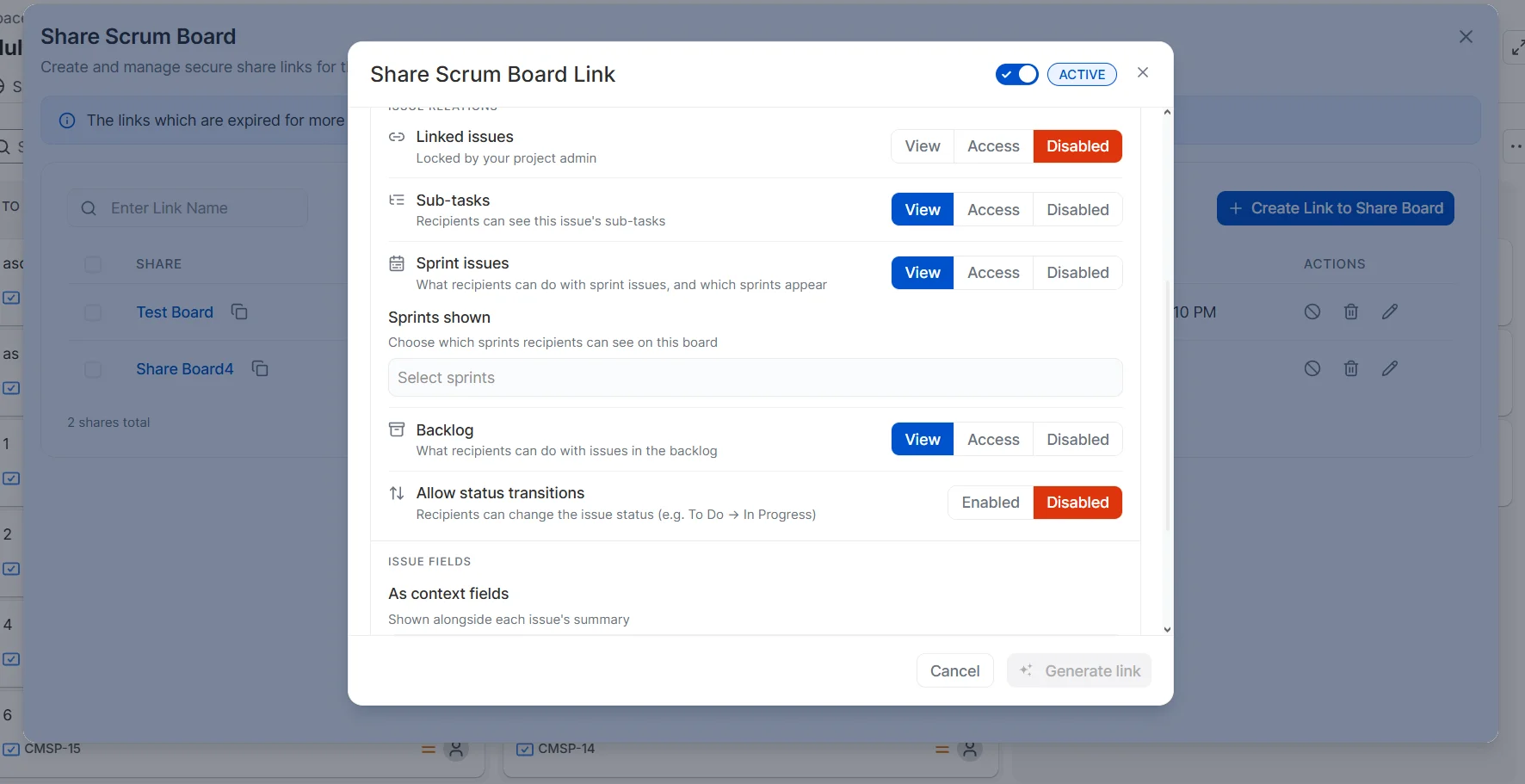
Task: Click the info icon in the expired links banner
Action: coord(67,120)
